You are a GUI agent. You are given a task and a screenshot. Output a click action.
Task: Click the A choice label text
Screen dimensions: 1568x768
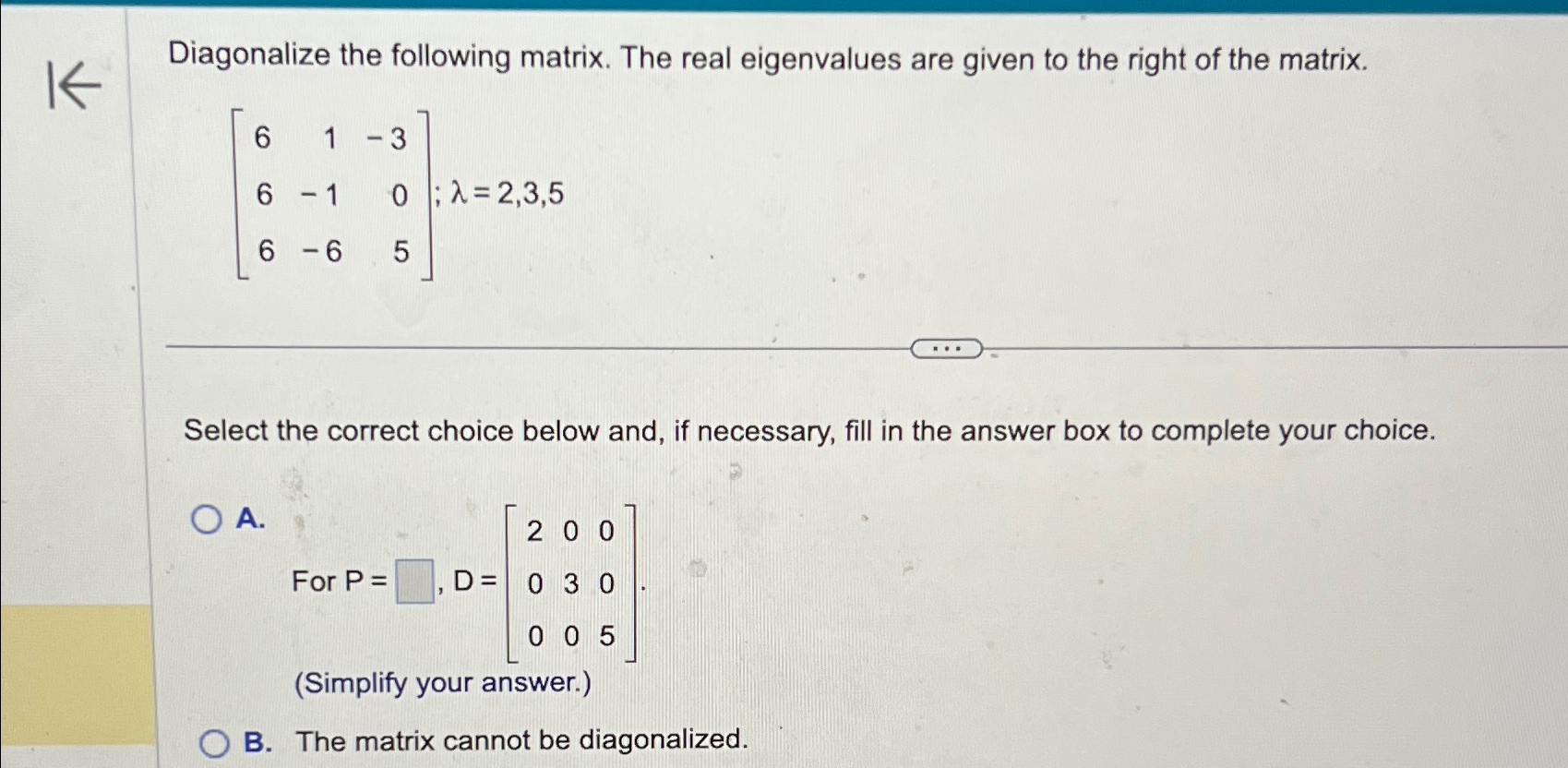249,519
